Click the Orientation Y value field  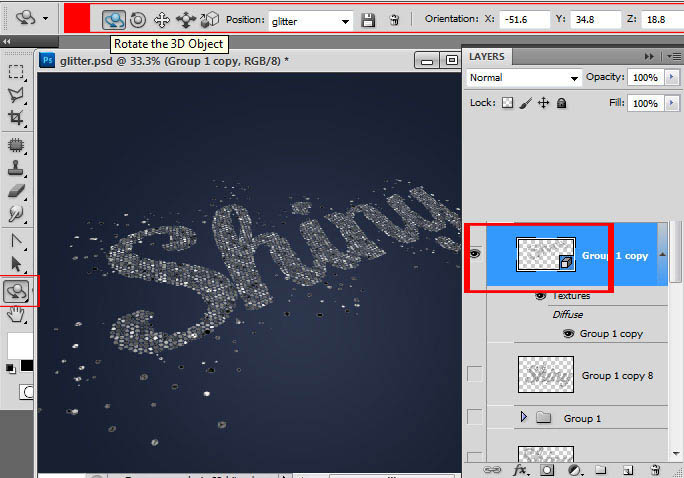click(594, 20)
